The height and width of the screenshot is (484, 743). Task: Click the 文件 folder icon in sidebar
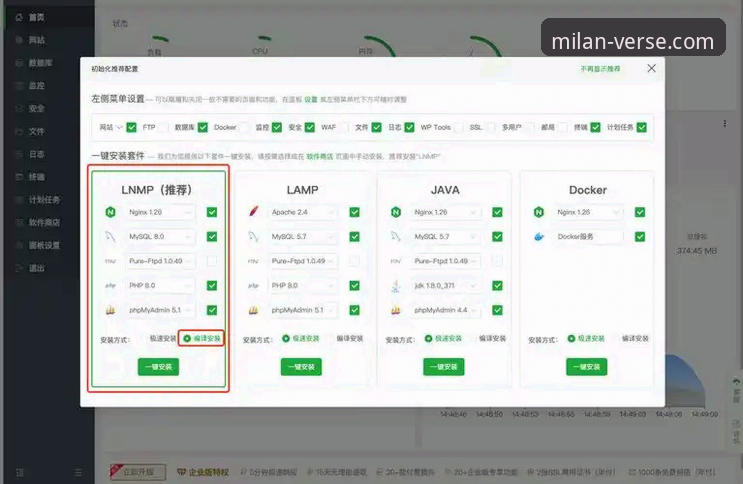click(x=19, y=131)
